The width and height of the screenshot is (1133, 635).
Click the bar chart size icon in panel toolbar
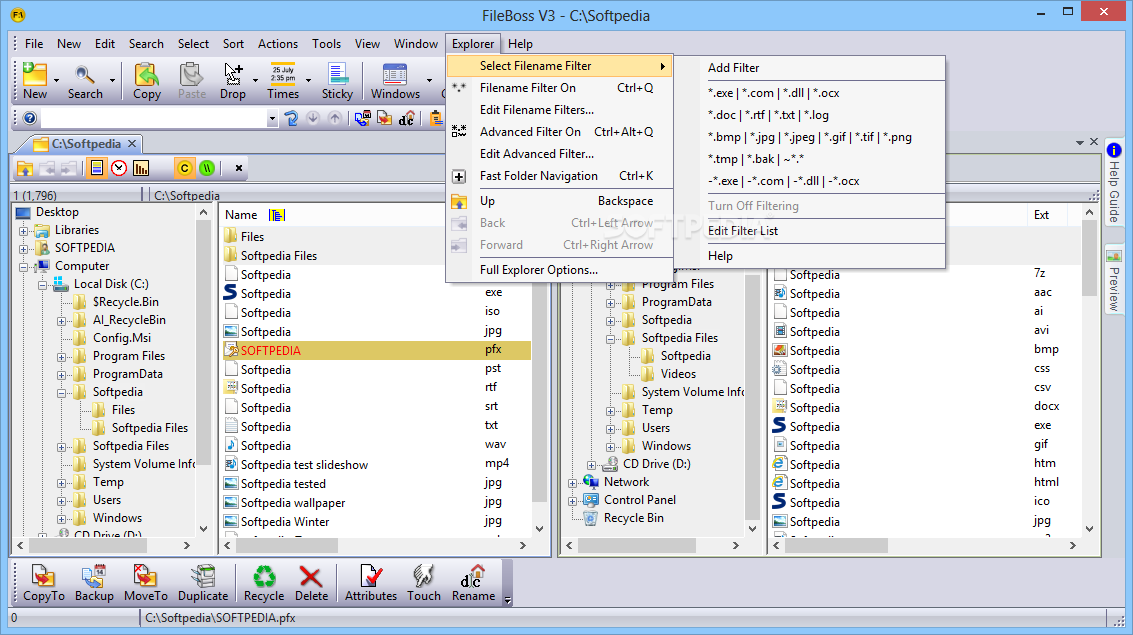click(141, 168)
